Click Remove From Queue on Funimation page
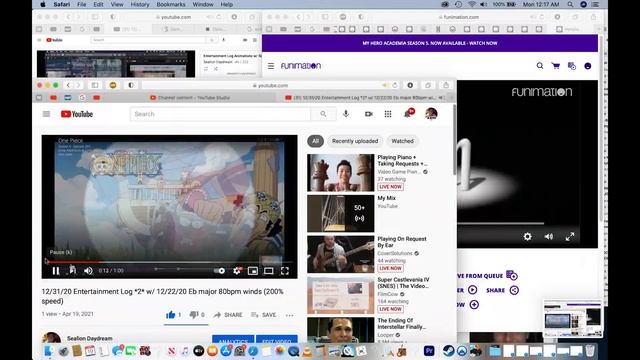 tap(487, 276)
